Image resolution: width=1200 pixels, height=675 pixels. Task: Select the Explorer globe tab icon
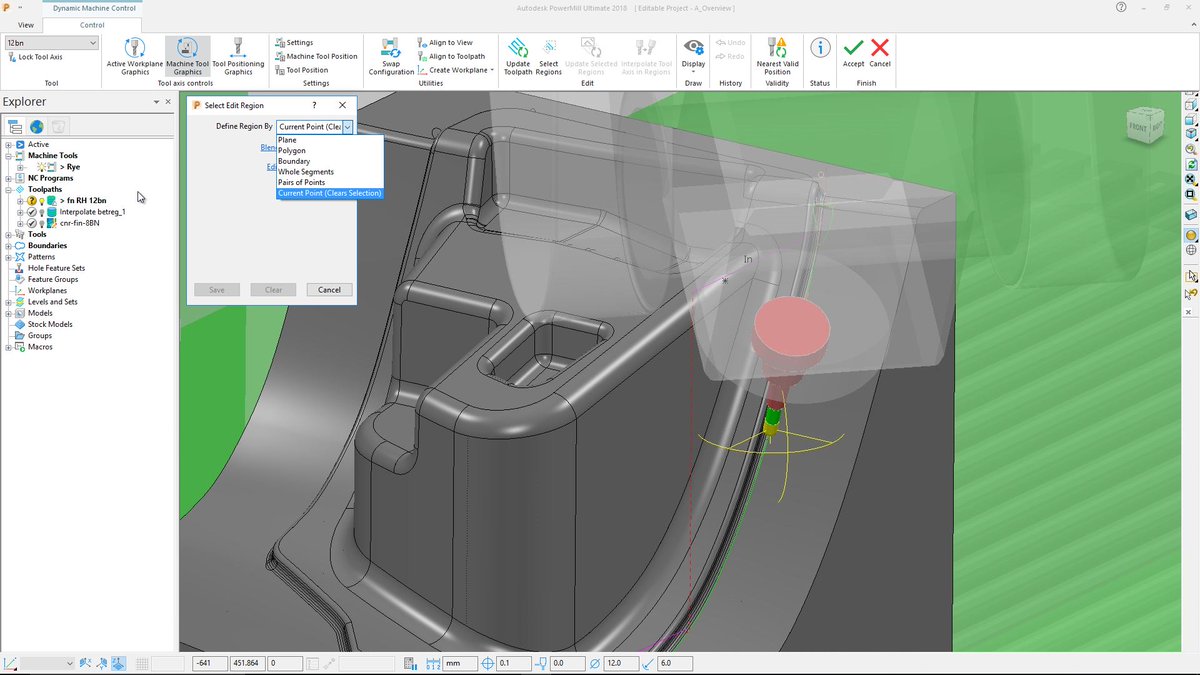pos(37,126)
